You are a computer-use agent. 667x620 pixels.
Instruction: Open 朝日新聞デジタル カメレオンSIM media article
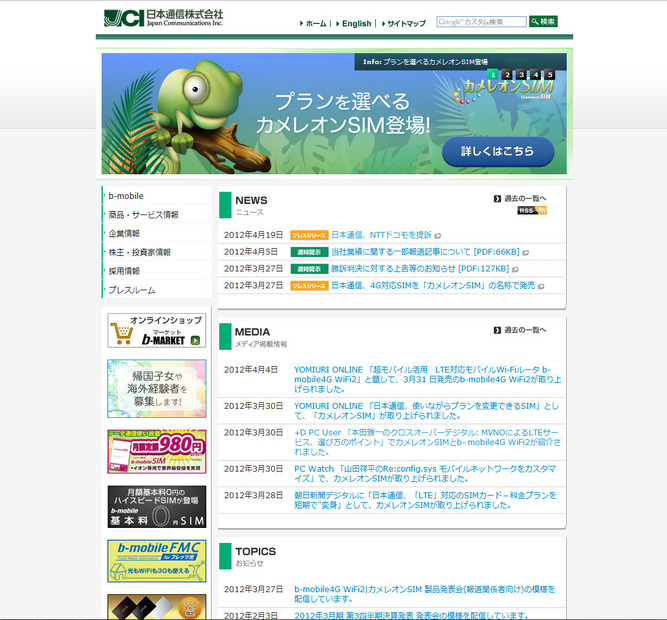point(425,500)
